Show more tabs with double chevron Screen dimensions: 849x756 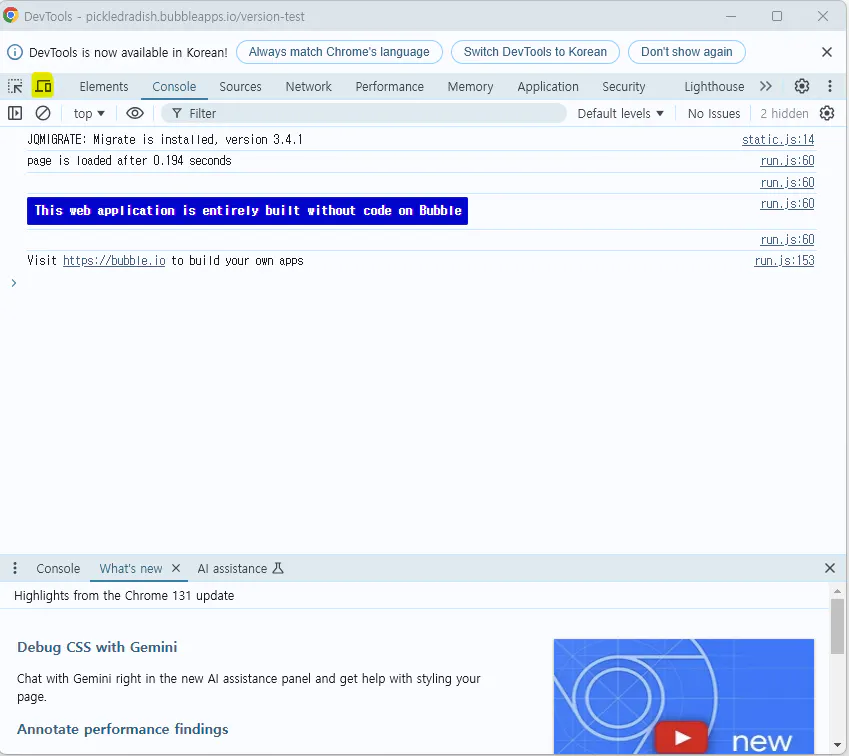click(x=766, y=86)
